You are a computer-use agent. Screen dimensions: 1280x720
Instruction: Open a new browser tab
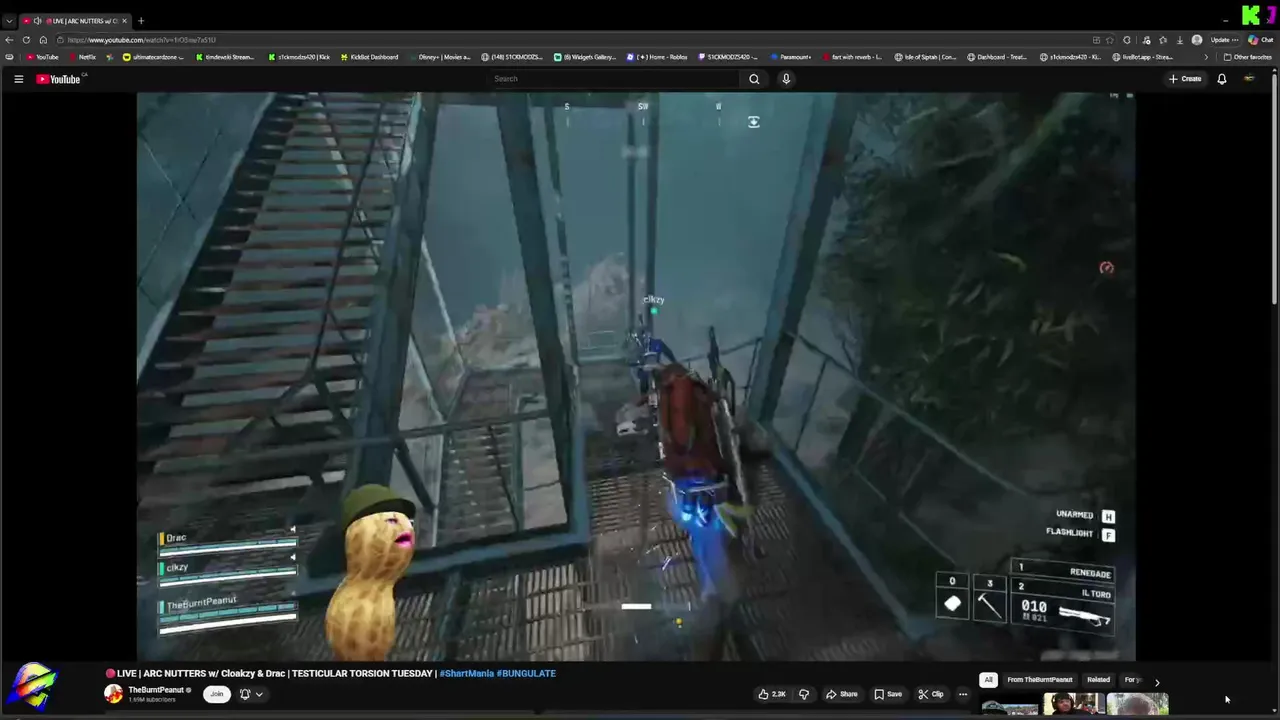click(140, 21)
